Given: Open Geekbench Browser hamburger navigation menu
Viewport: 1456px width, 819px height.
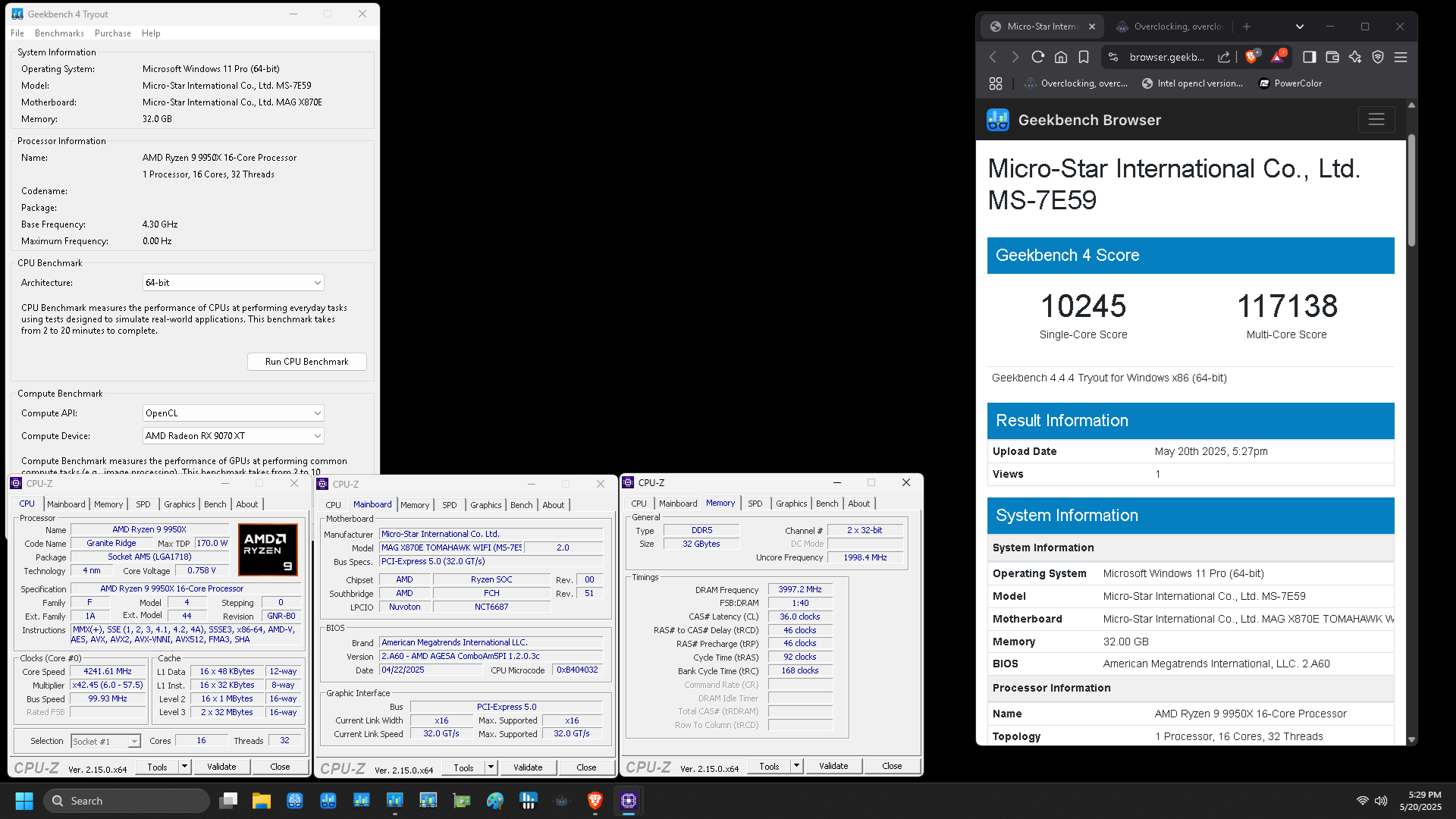Looking at the screenshot, I should click(1376, 120).
